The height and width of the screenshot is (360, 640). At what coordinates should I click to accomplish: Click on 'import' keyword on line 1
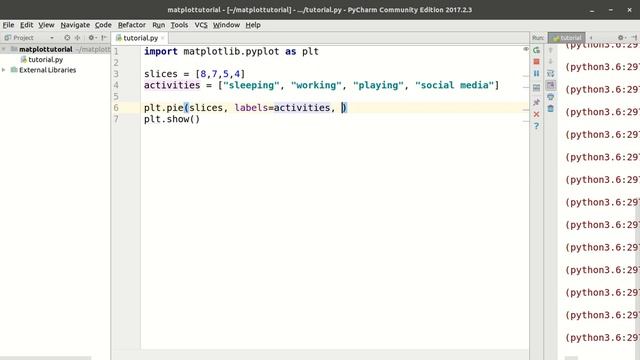point(160,51)
